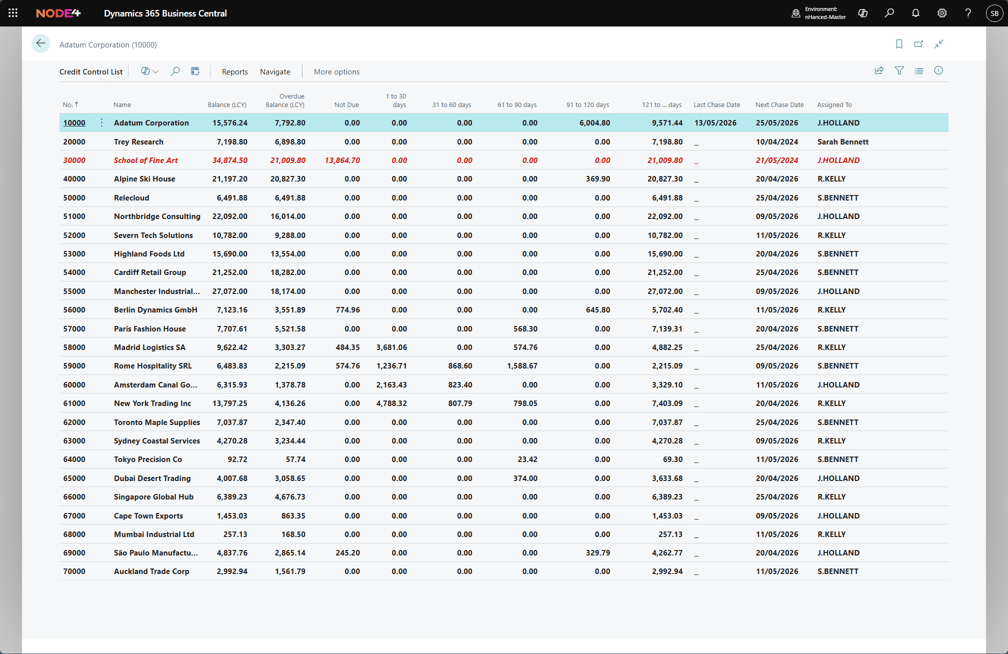Click the share icon in list toolbar

[879, 71]
